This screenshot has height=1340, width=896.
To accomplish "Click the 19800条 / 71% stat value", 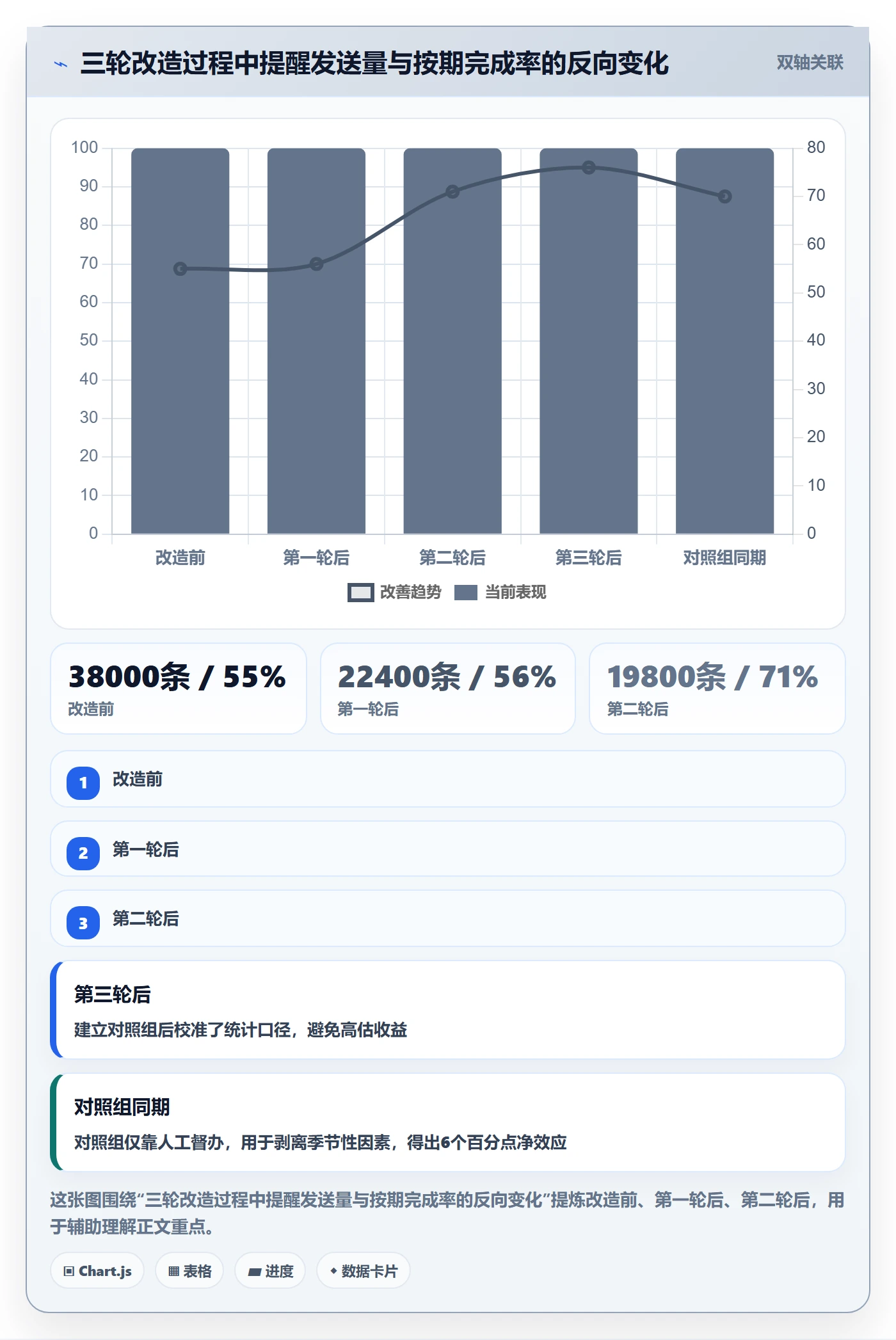I will pyautogui.click(x=712, y=677).
